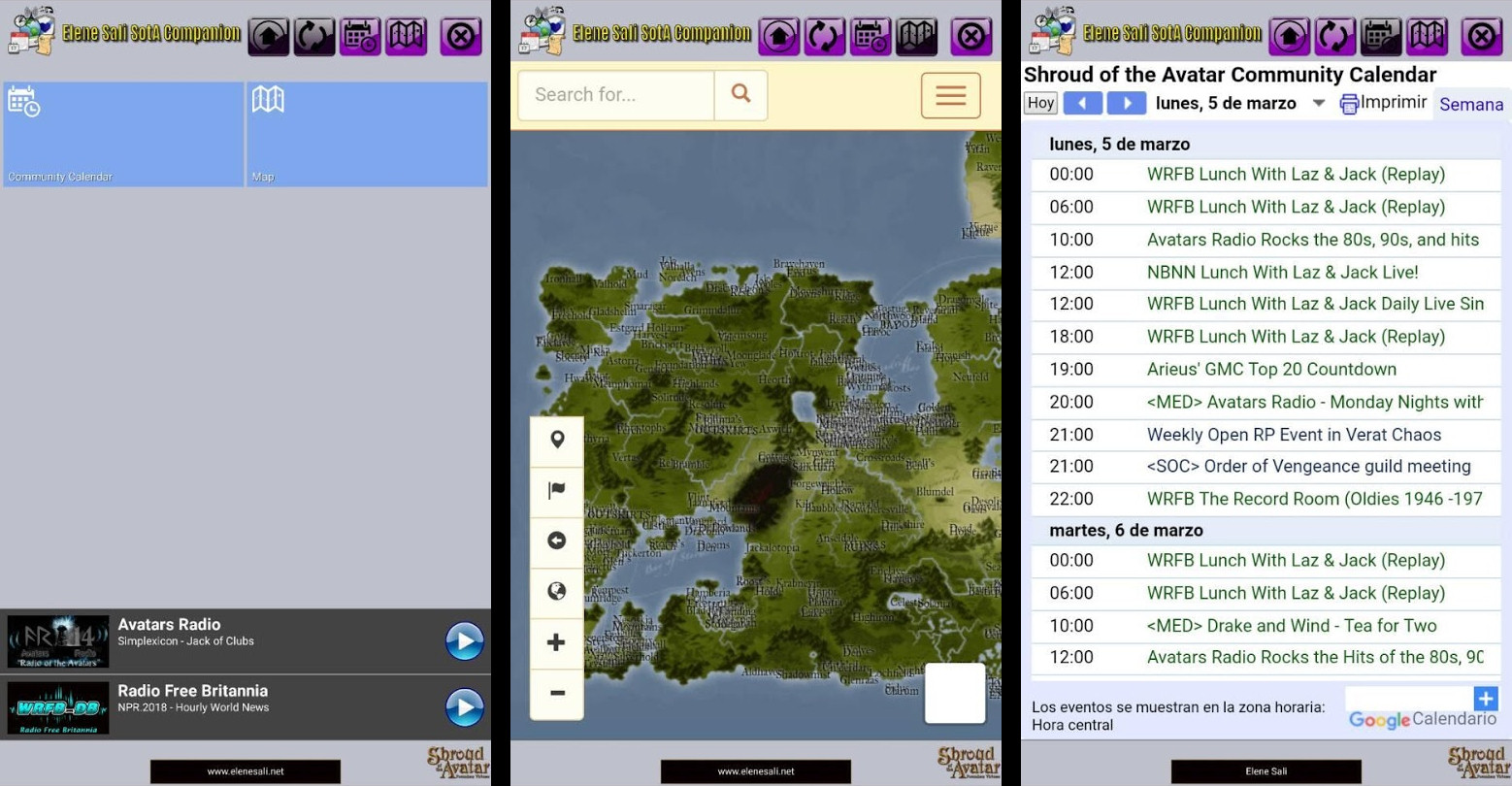
Task: Switch to the Semana tab
Action: point(1470,104)
